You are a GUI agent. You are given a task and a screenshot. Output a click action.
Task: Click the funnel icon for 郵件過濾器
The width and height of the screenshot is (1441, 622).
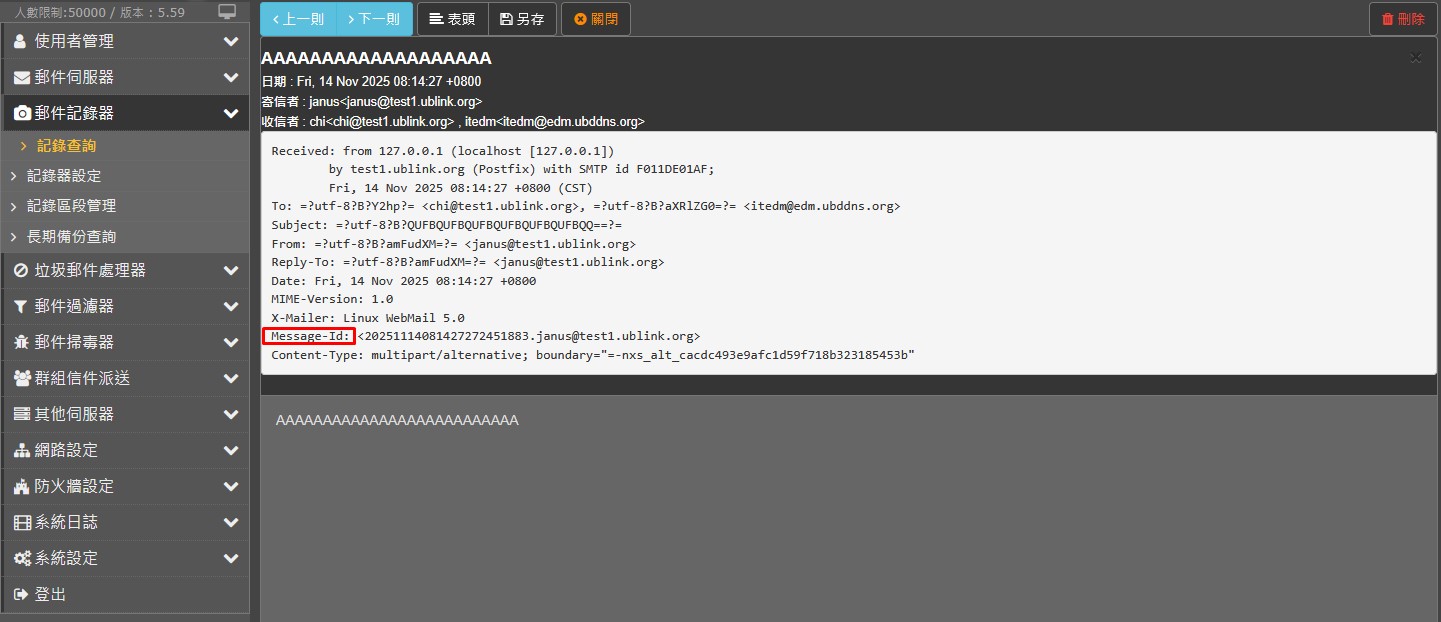(21, 306)
